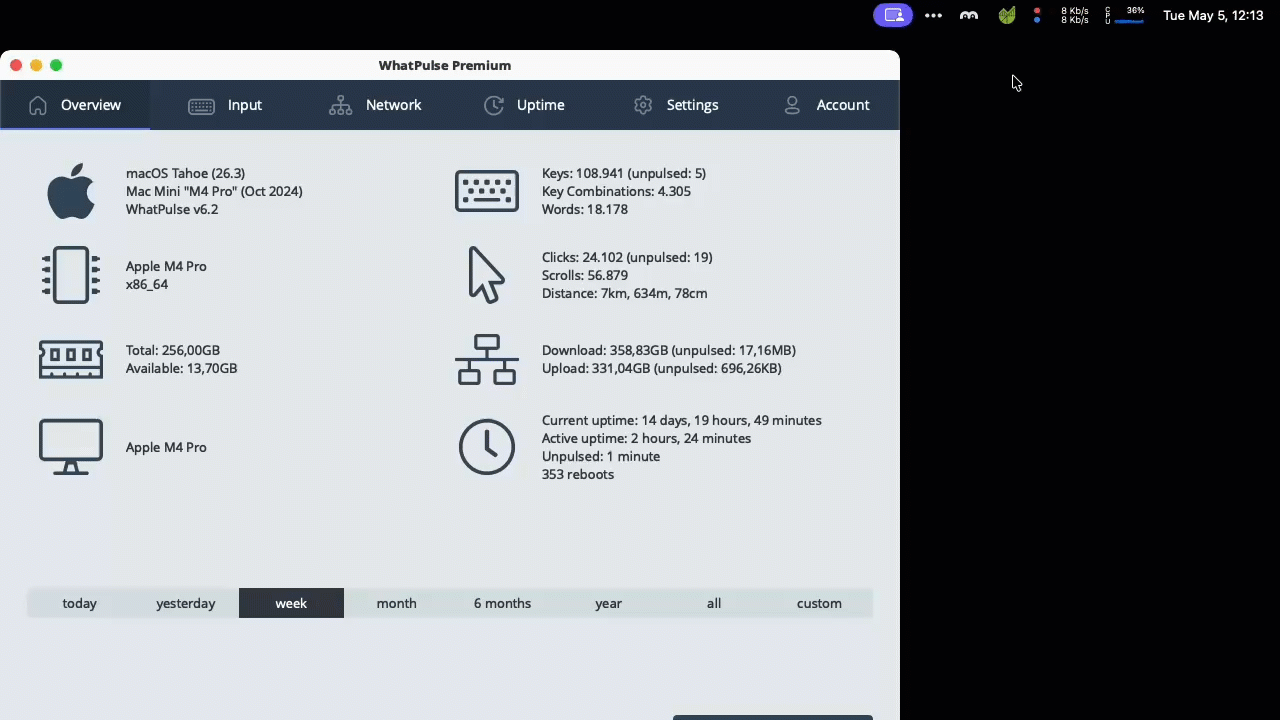Click the 'Available: 13,70GB' text
This screenshot has height=720, width=1280.
(181, 368)
